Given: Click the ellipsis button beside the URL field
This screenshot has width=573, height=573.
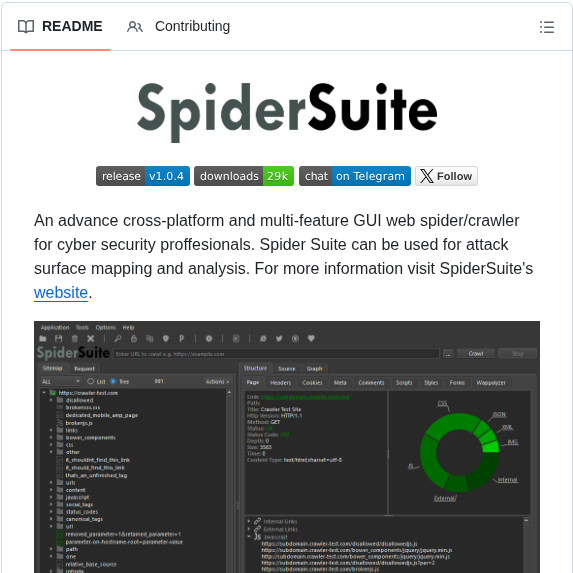Looking at the screenshot, I should click(x=448, y=354).
